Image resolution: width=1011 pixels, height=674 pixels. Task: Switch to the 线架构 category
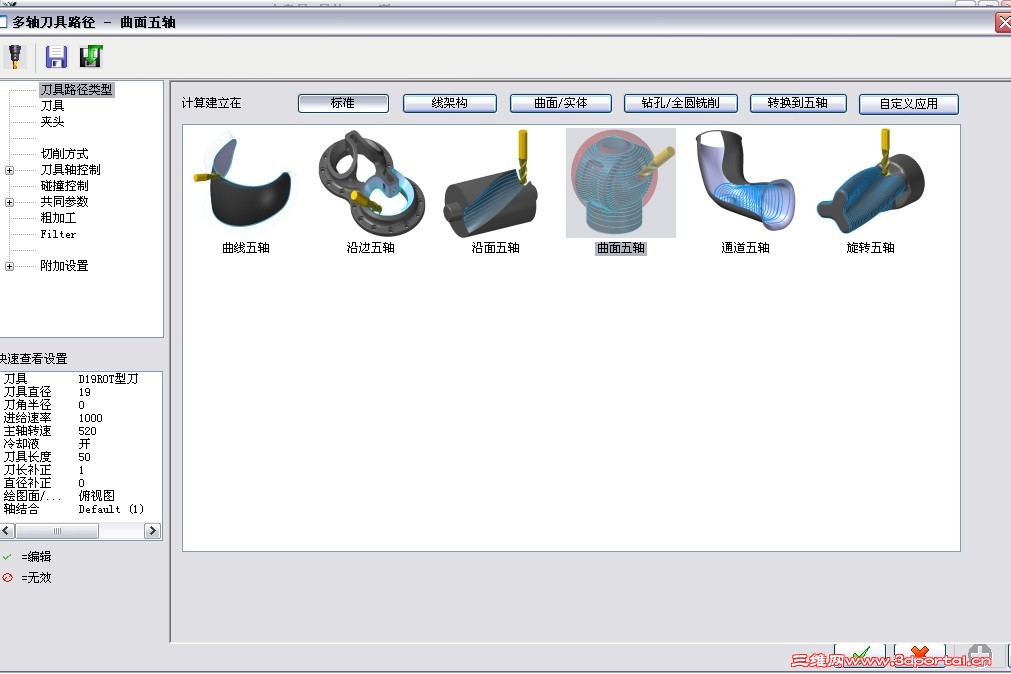tap(449, 103)
